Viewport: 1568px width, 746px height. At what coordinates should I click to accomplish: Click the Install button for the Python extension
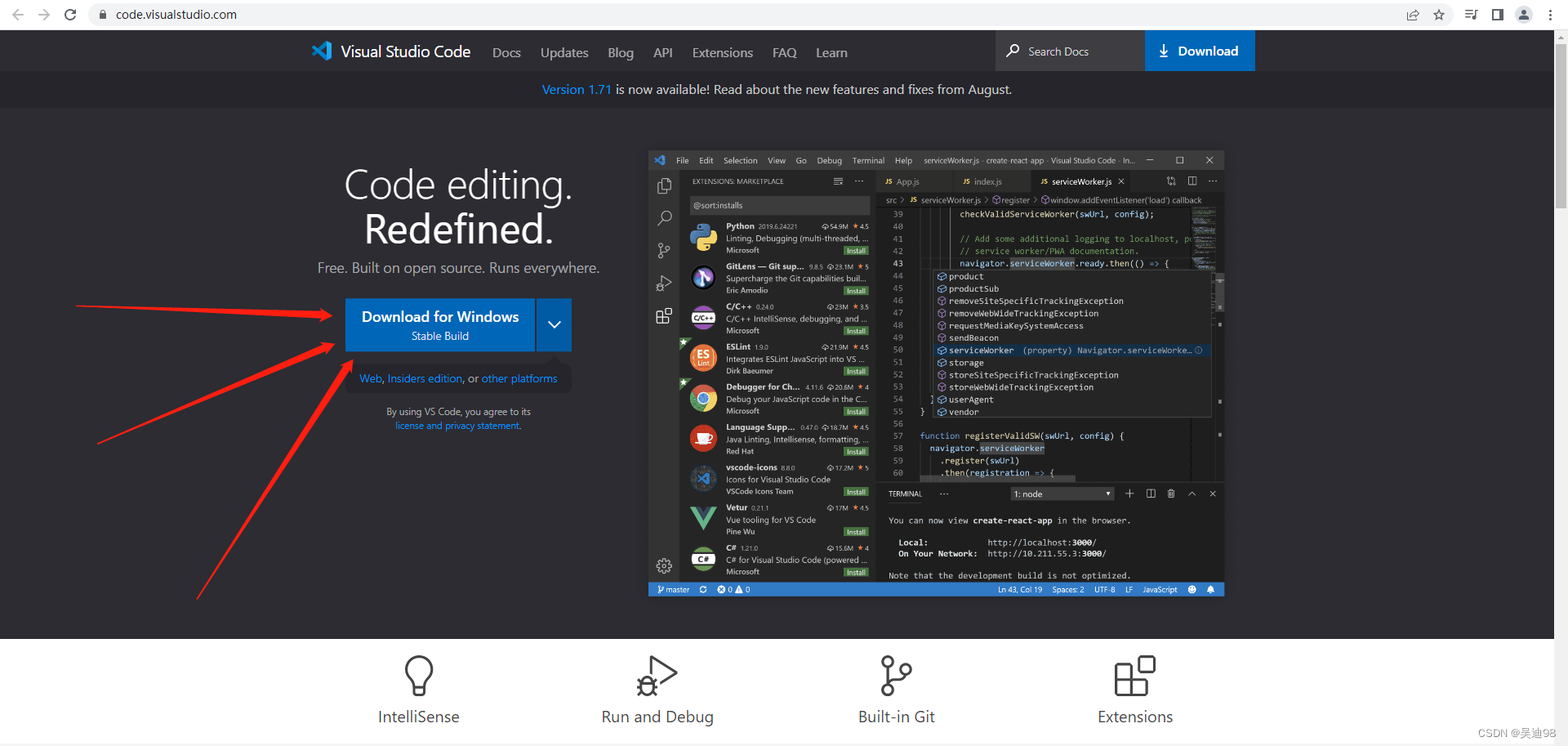(x=856, y=251)
